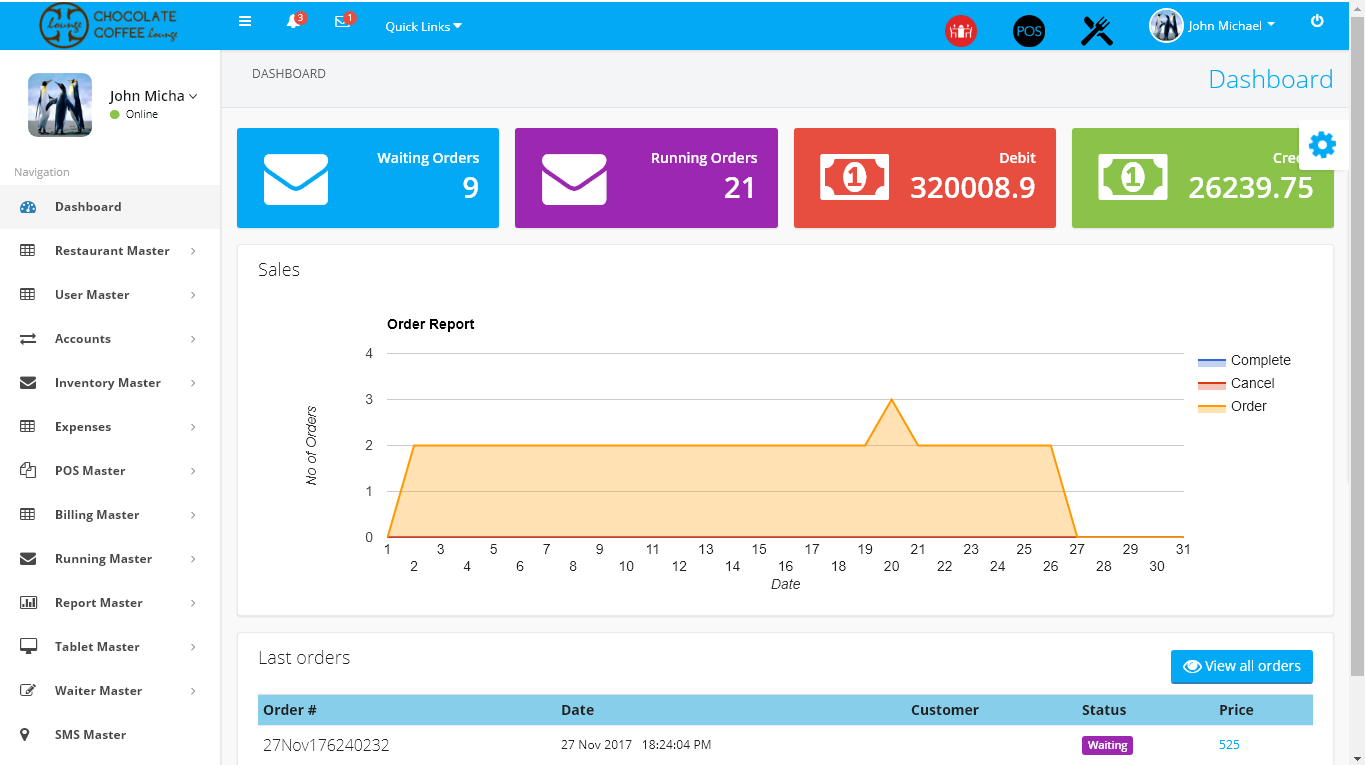Open Inventory Master in the sidebar

coord(107,383)
